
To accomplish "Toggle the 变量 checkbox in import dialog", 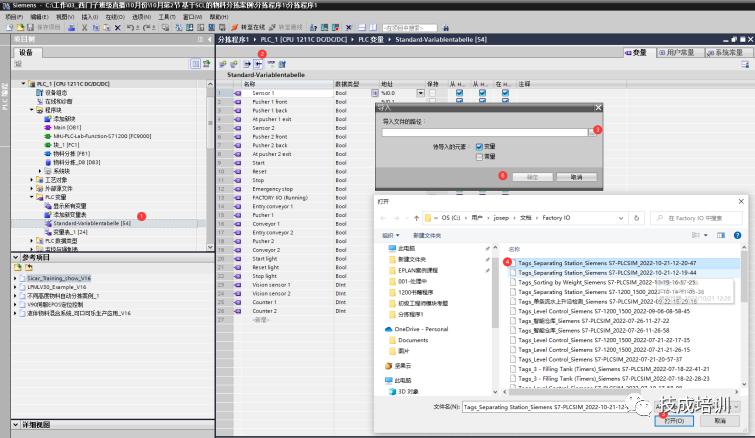I will pos(479,146).
